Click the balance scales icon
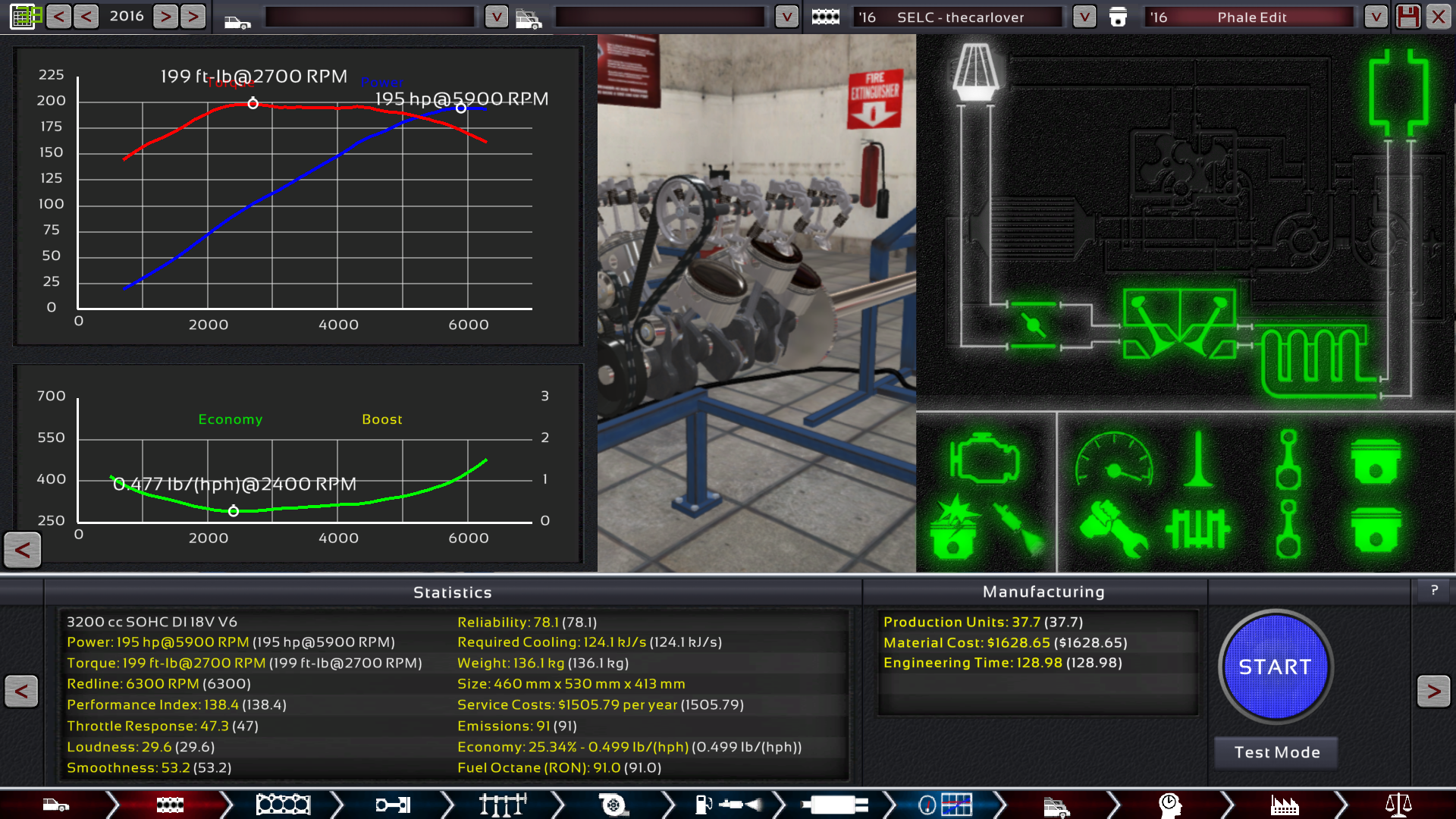The image size is (1456, 819). [x=1398, y=805]
